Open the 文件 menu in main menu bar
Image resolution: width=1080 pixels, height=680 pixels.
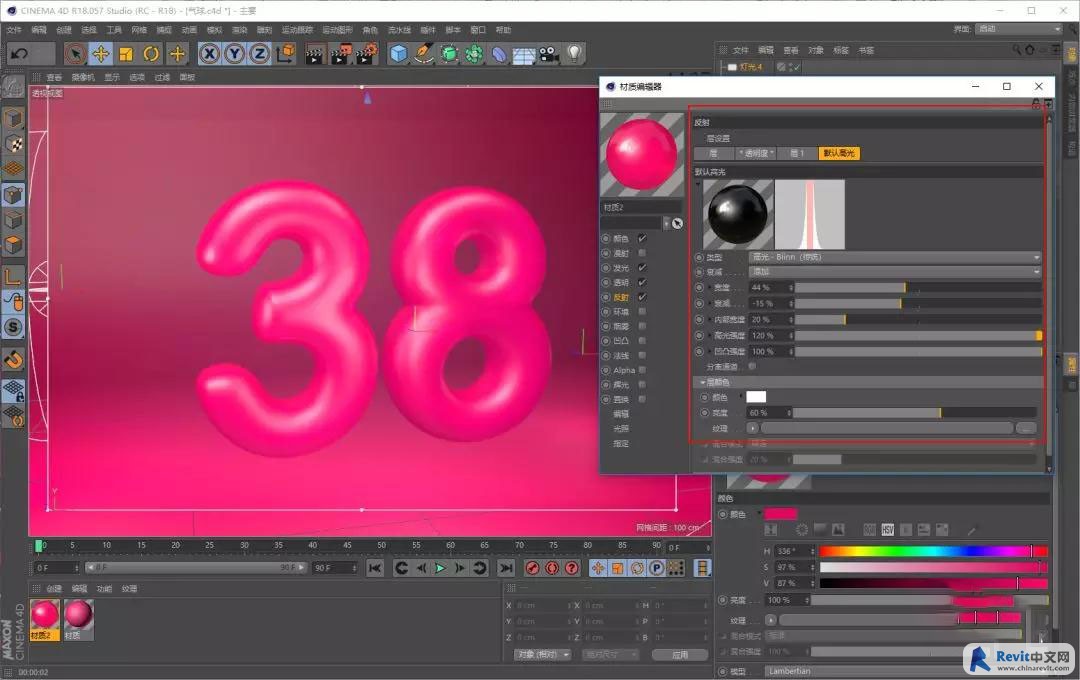14,30
